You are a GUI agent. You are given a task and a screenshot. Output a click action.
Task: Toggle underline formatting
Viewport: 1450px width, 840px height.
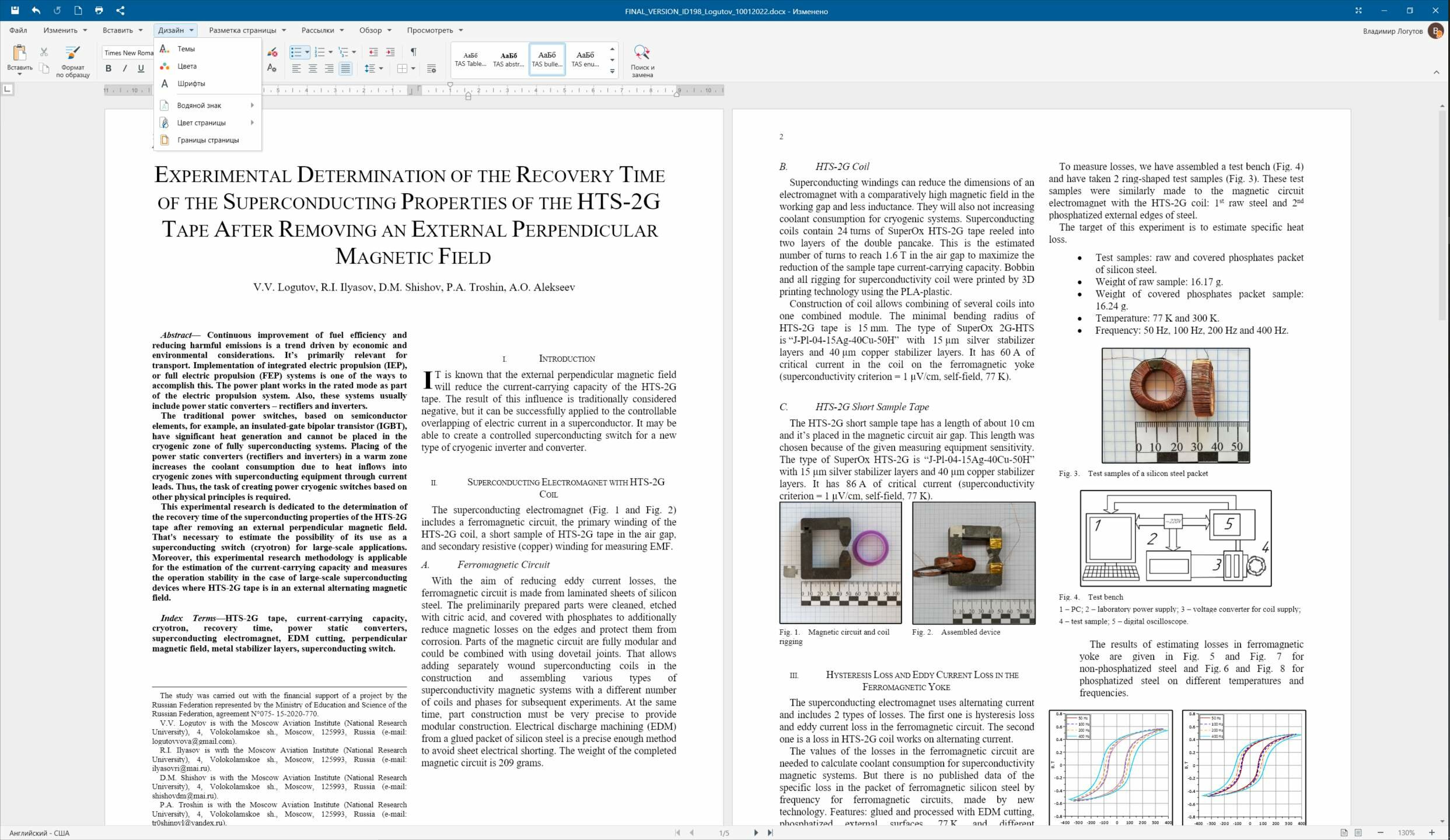click(141, 68)
